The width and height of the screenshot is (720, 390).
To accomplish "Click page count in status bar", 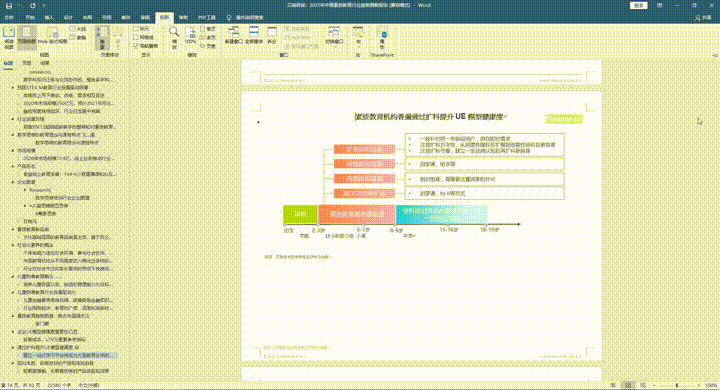I will 21,385.
